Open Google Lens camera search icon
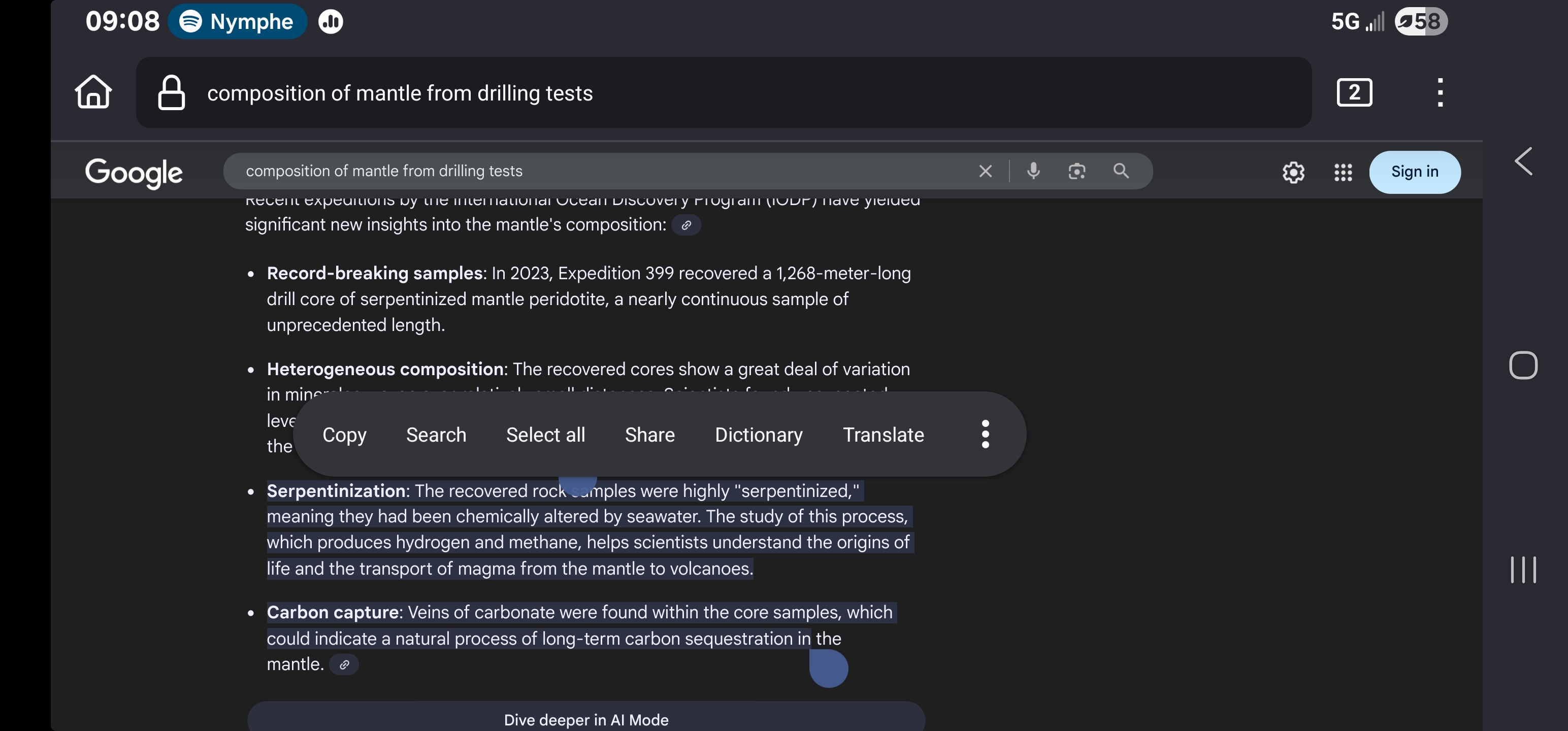This screenshot has height=731, width=1568. (x=1077, y=171)
